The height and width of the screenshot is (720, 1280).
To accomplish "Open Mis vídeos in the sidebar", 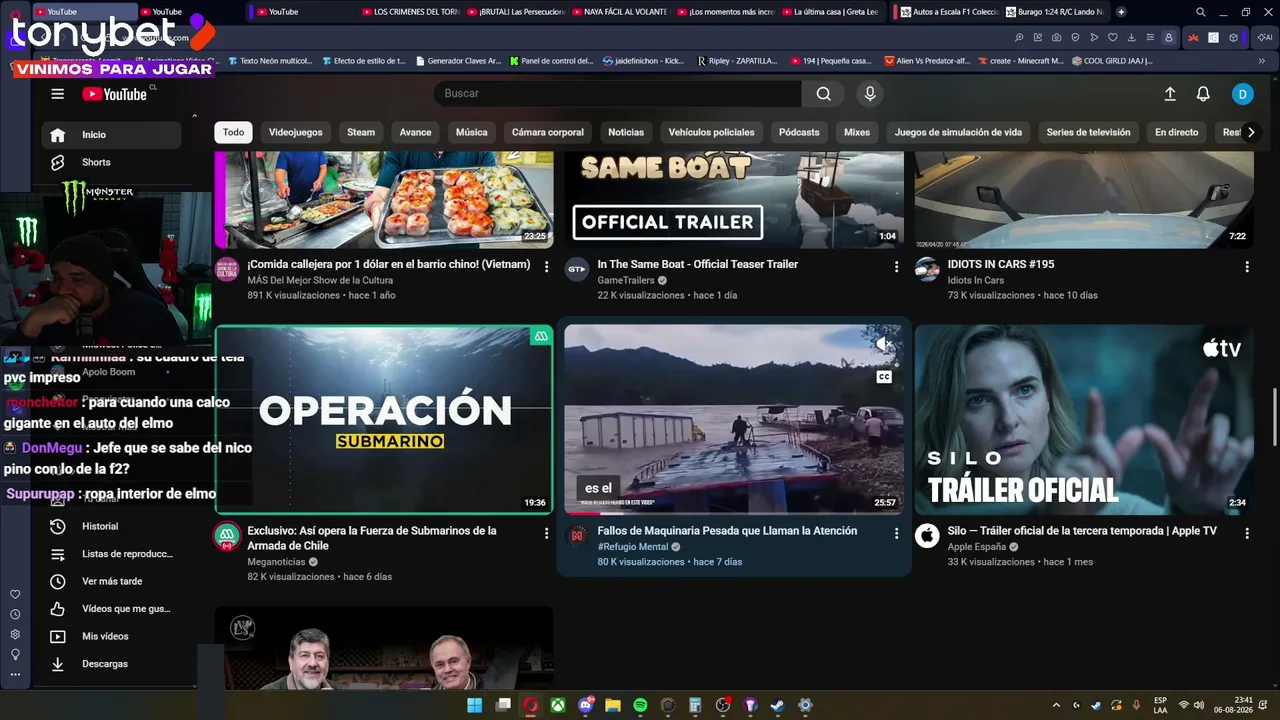I will point(111,636).
